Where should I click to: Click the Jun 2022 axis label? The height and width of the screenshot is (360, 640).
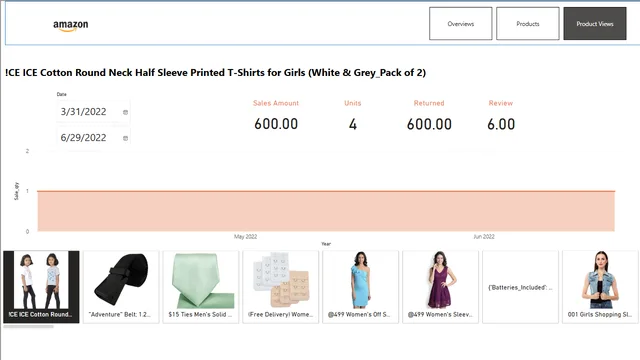(484, 237)
